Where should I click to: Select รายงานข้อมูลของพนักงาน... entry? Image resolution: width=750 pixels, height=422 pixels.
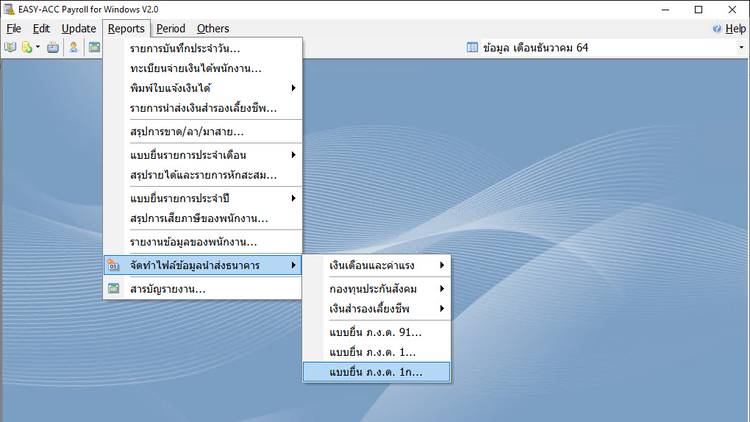(x=203, y=242)
